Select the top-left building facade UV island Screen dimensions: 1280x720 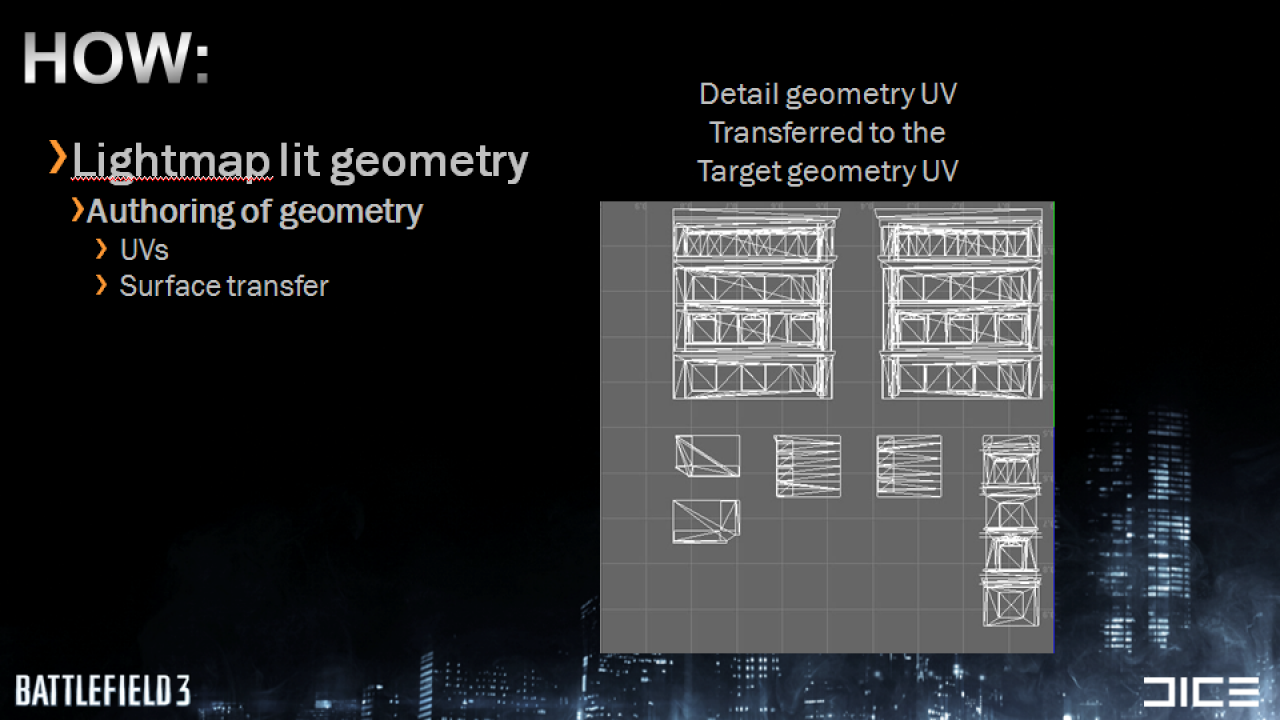753,304
